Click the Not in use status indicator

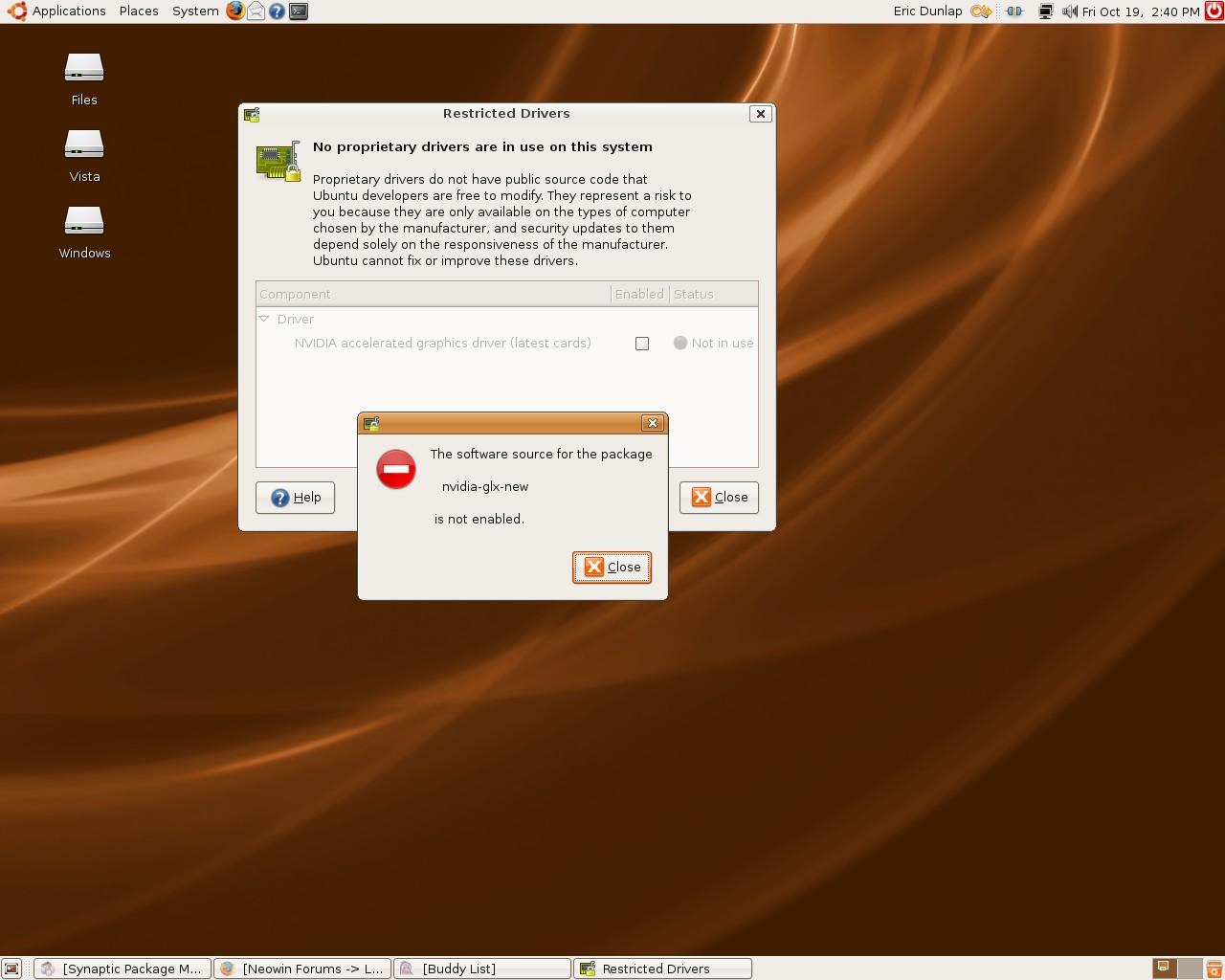click(680, 343)
